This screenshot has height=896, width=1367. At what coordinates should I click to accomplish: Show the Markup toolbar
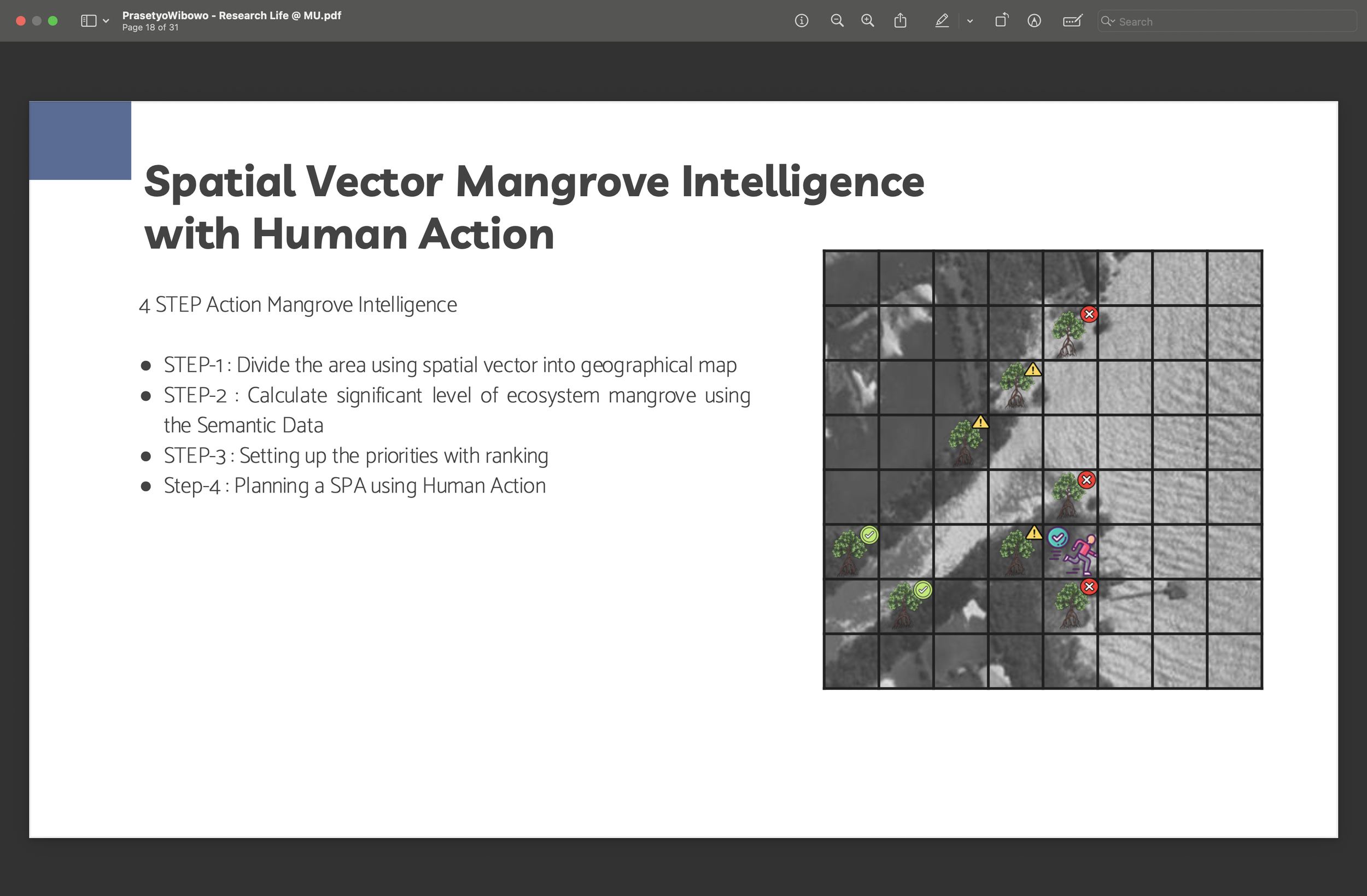click(x=1034, y=21)
